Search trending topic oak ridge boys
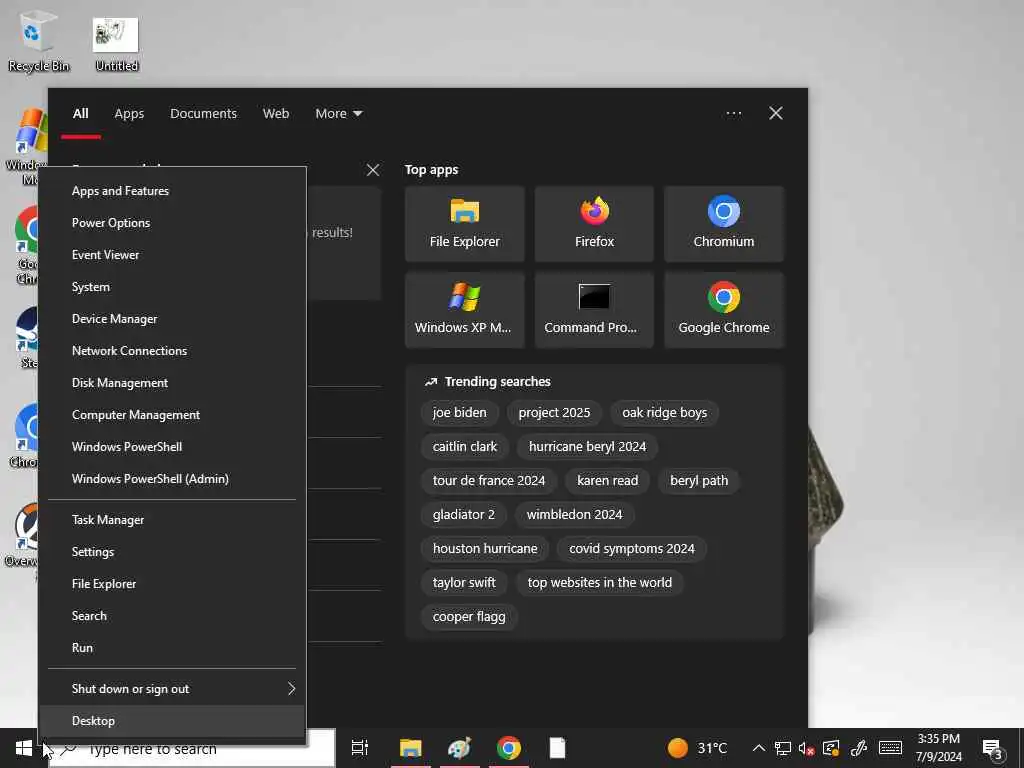The width and height of the screenshot is (1024, 768). pyautogui.click(x=665, y=413)
